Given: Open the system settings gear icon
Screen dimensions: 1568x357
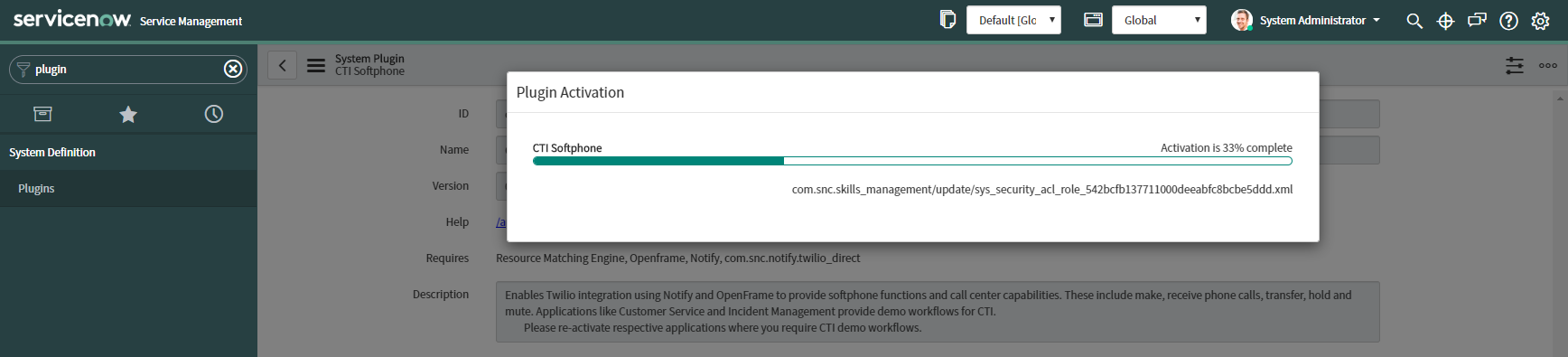Looking at the screenshot, I should (x=1540, y=21).
